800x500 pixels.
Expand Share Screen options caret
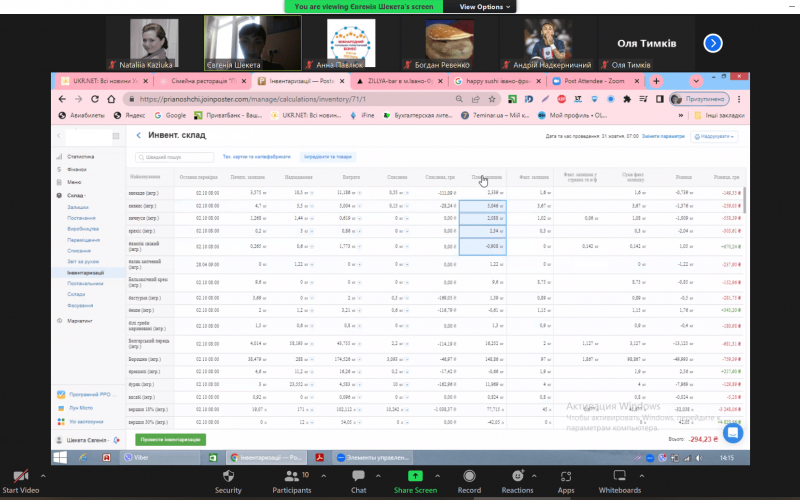click(437, 476)
